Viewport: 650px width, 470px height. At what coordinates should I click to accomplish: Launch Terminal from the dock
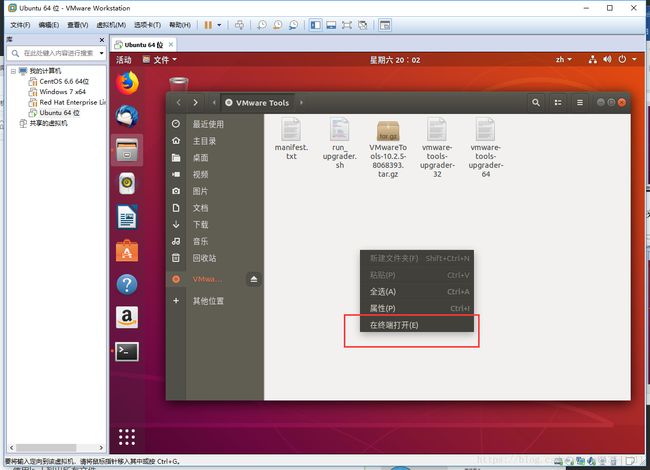click(x=127, y=351)
